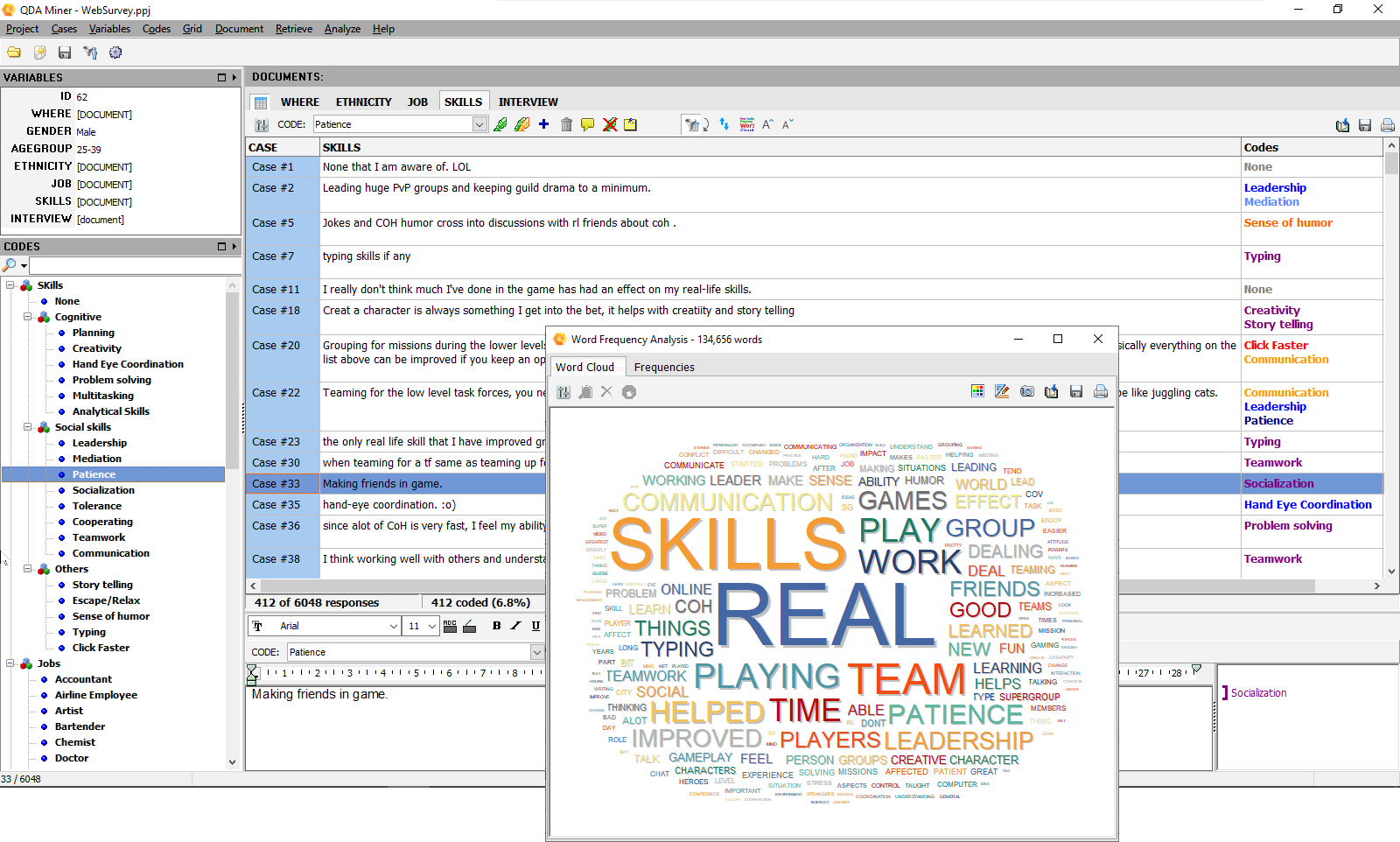
Task: Collapse the Cognitive codes tree node
Action: 28,317
